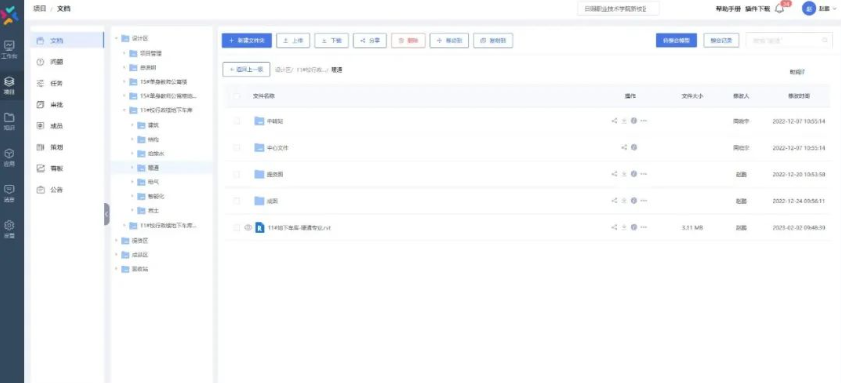The width and height of the screenshot is (841, 383).
Task: Click the 上传 upload button
Action: click(293, 40)
